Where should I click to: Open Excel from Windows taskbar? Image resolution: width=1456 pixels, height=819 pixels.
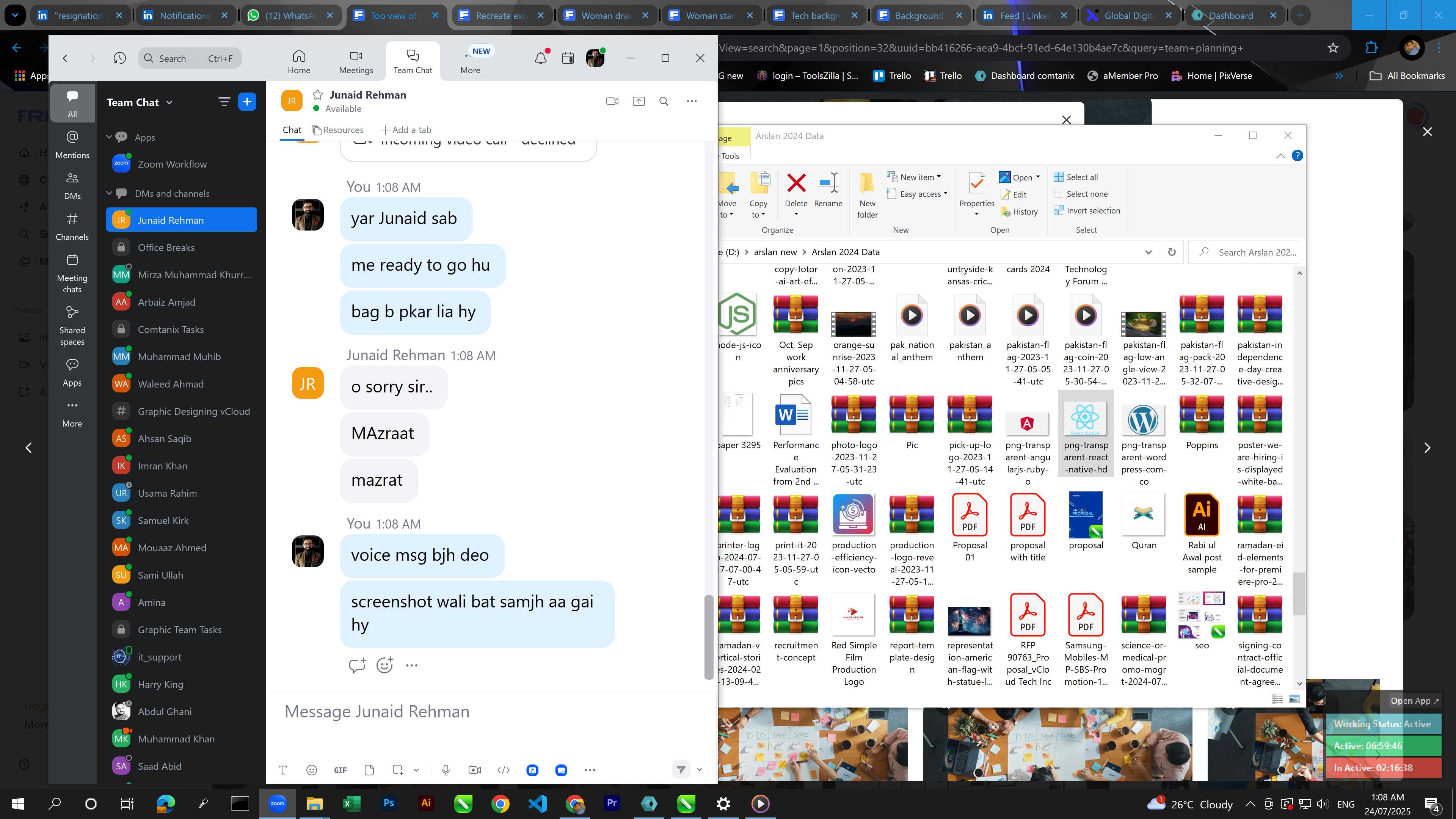(x=351, y=803)
